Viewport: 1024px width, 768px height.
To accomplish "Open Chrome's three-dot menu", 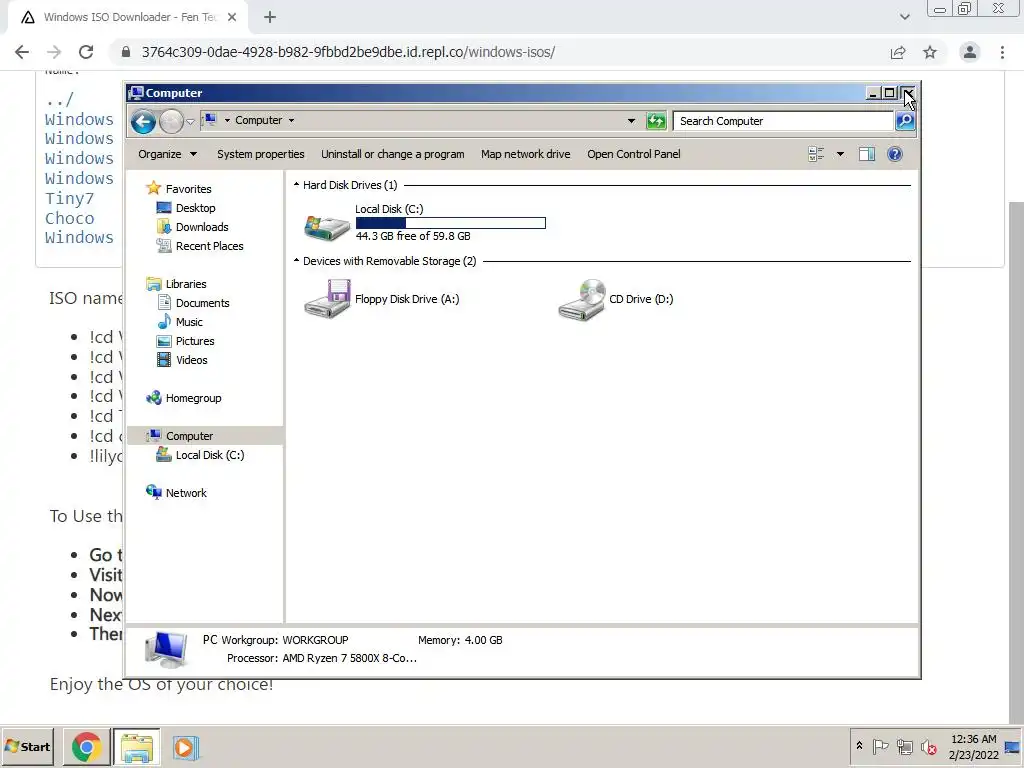I will pos(1002,52).
